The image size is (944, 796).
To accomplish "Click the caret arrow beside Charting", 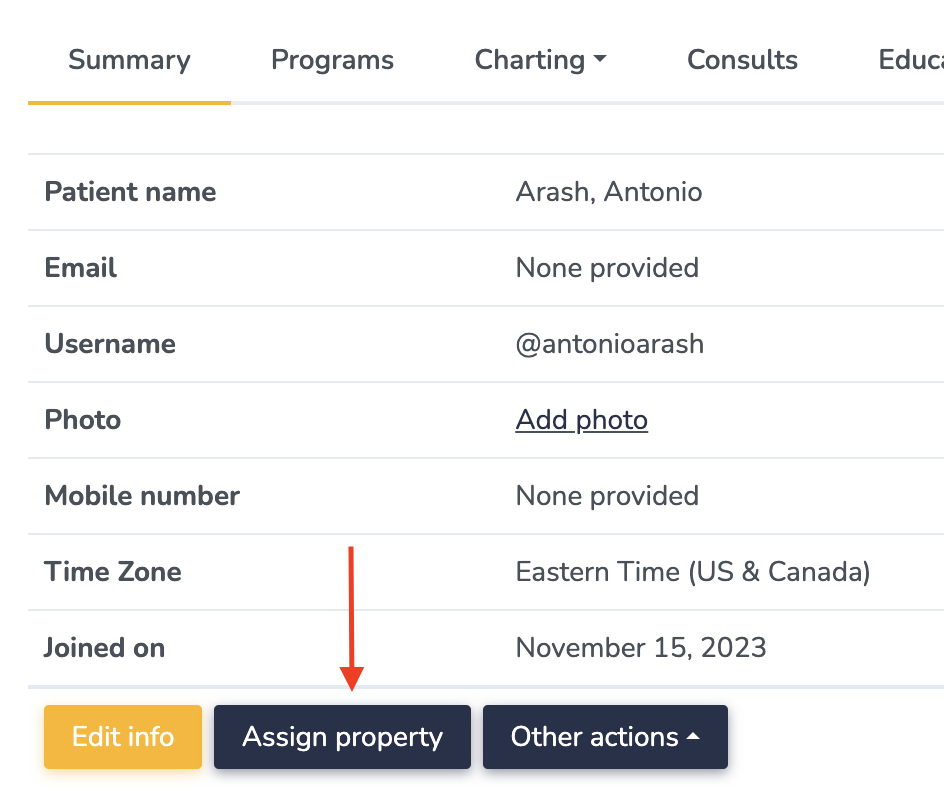I will click(x=600, y=60).
